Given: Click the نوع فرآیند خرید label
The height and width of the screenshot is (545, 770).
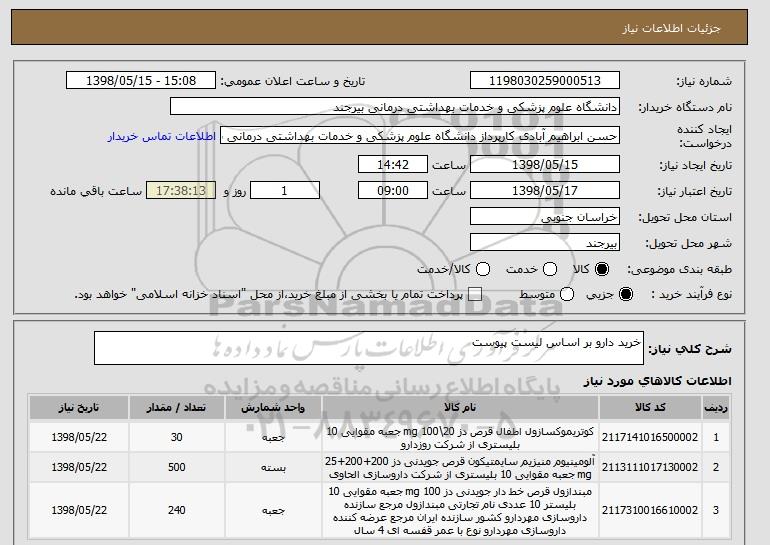Looking at the screenshot, I should 691,294.
